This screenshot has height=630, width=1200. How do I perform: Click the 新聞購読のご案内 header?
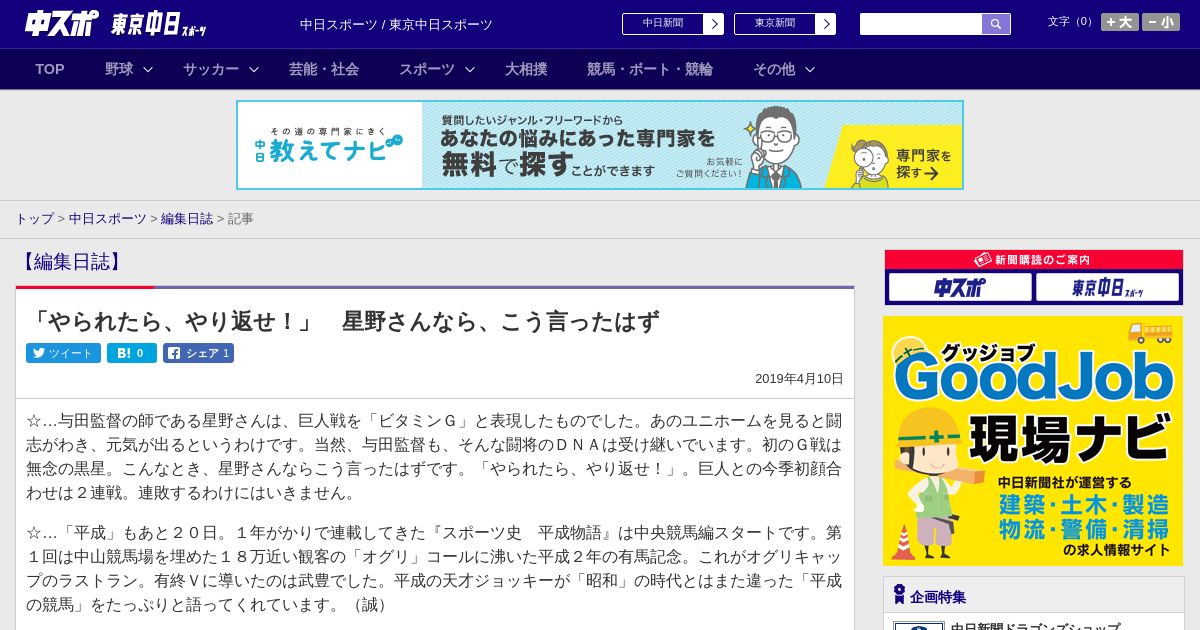click(1034, 260)
